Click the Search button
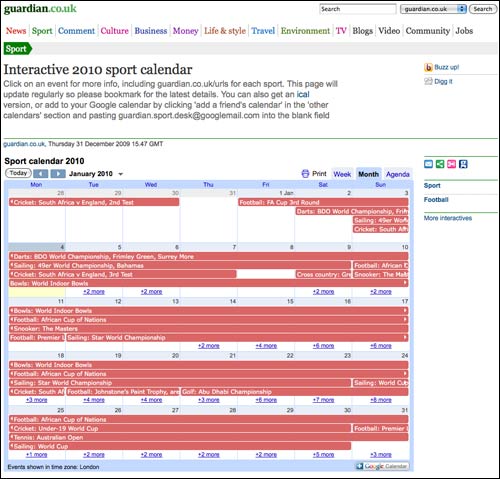 483,9
